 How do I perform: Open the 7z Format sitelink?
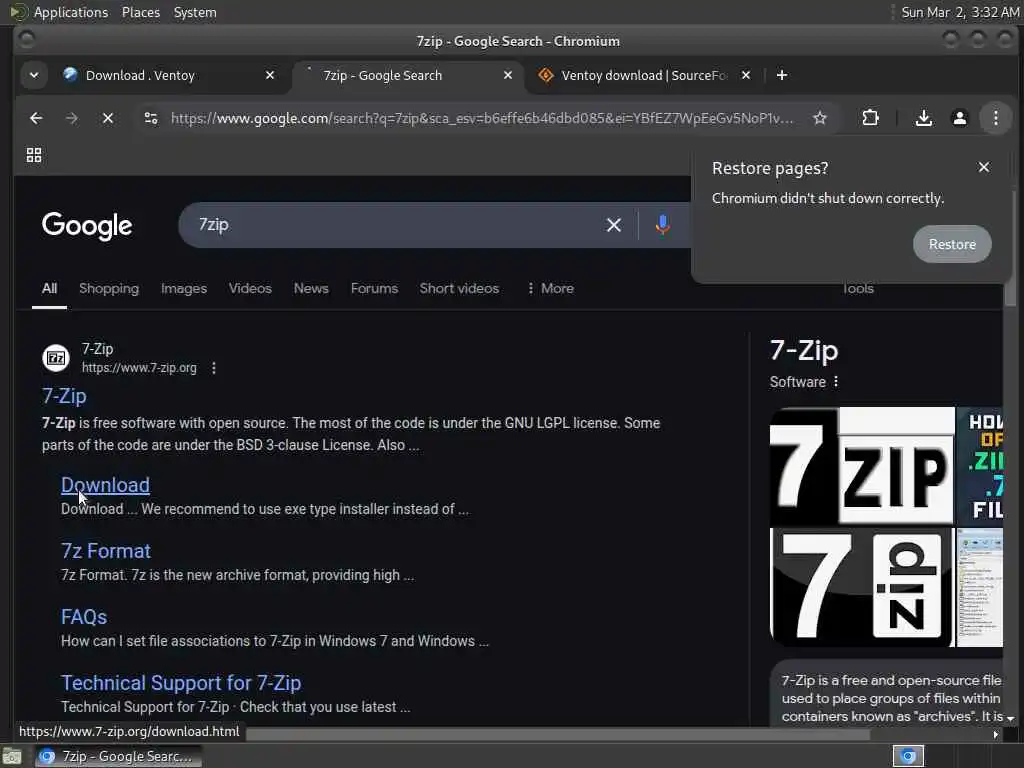(106, 551)
